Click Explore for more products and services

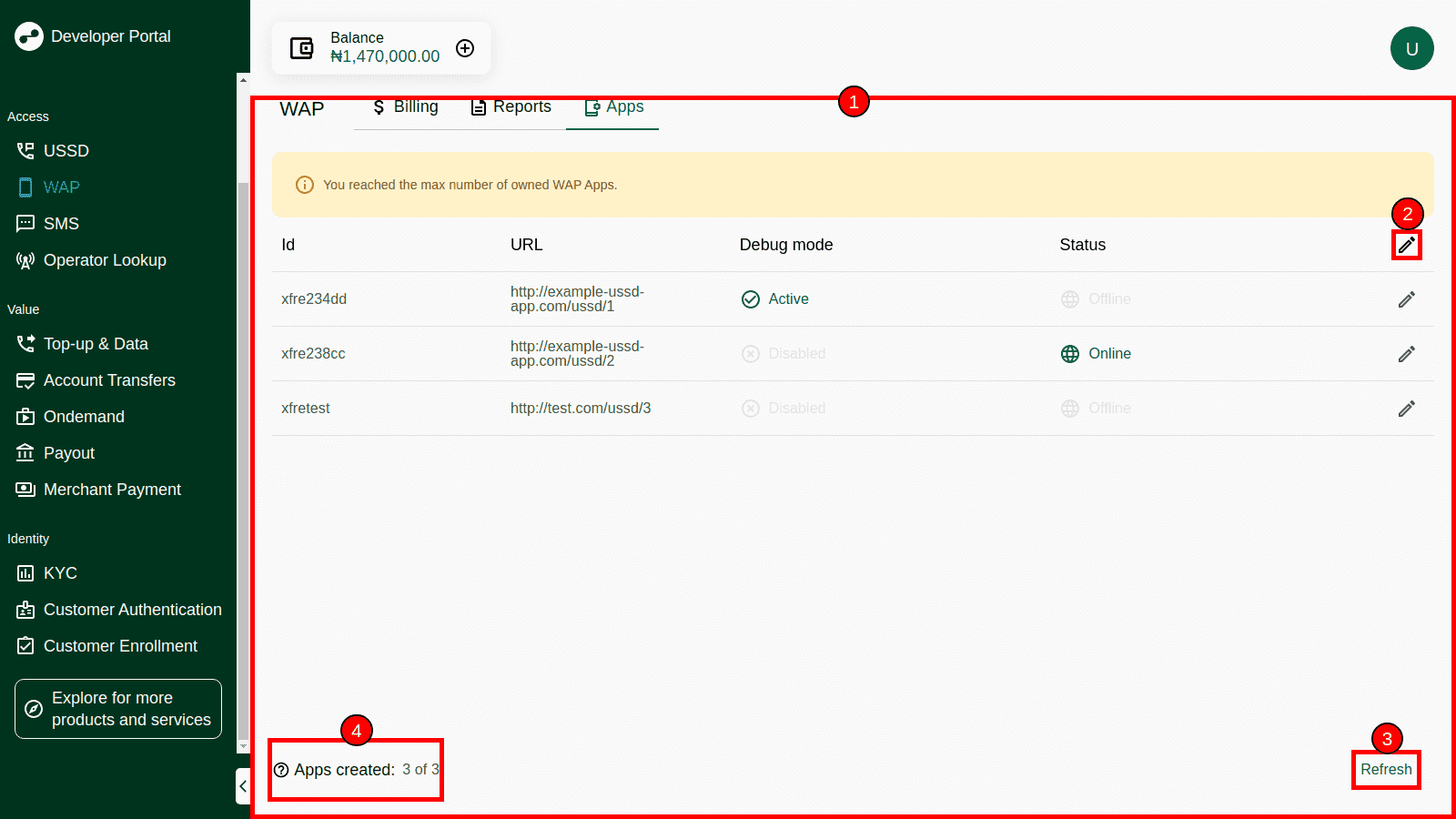tap(118, 709)
